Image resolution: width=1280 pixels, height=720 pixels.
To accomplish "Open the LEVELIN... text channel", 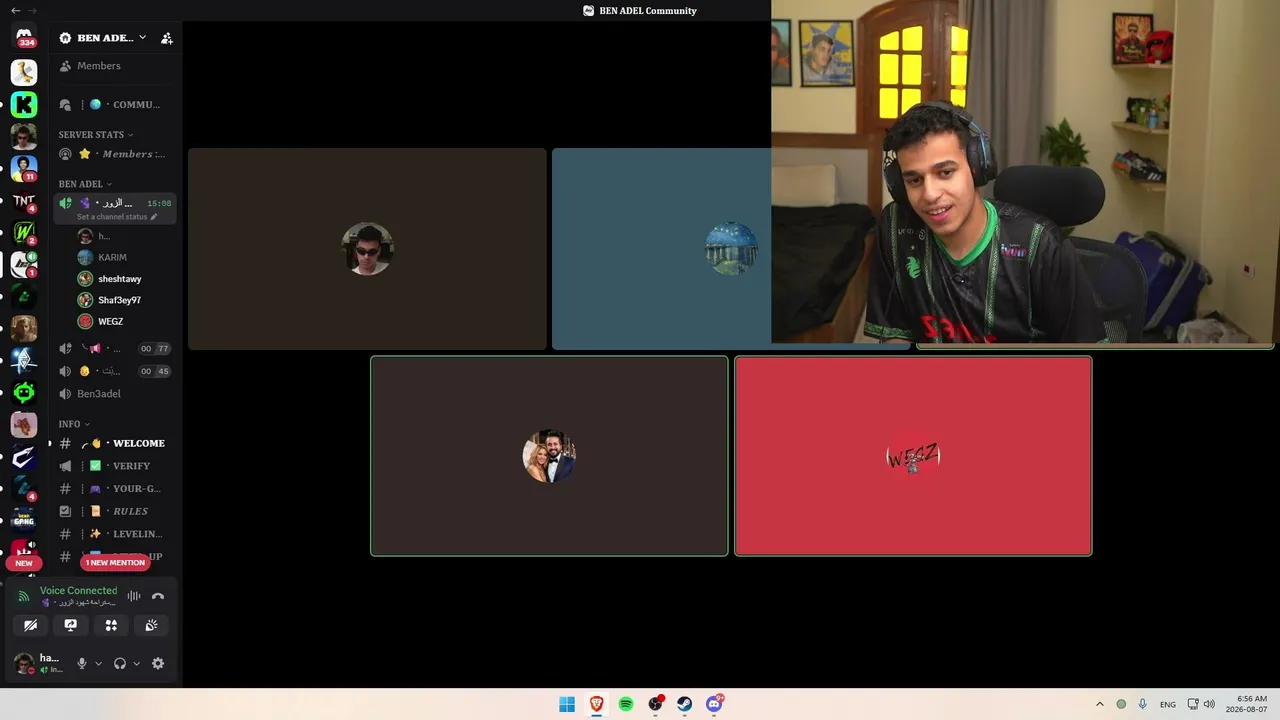I will pos(115,534).
